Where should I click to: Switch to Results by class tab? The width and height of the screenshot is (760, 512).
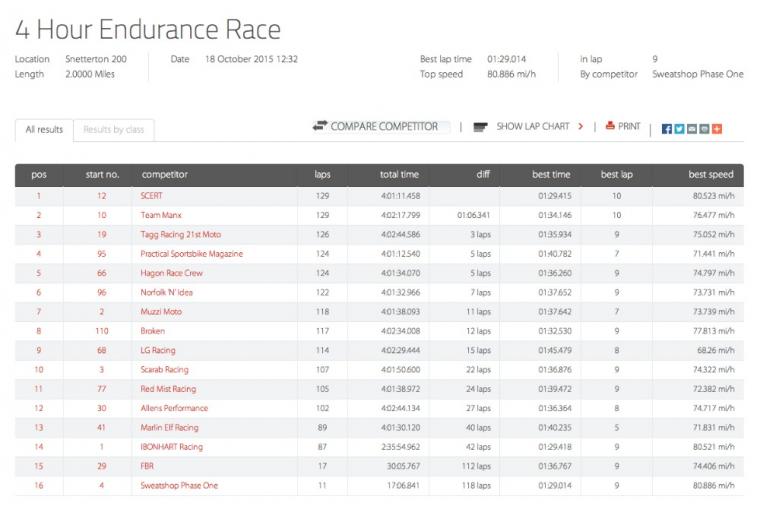point(113,130)
